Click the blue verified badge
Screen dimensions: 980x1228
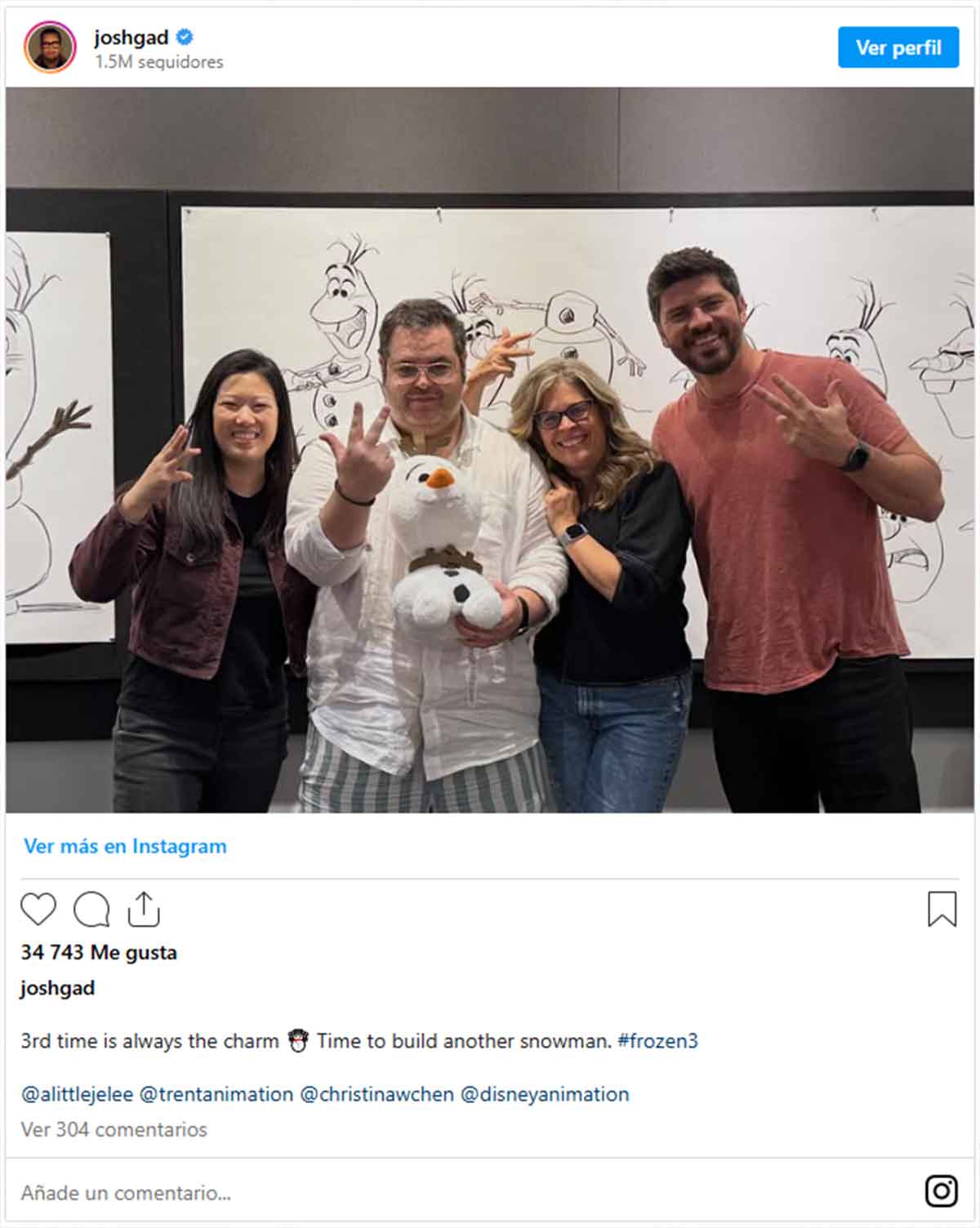coord(185,37)
